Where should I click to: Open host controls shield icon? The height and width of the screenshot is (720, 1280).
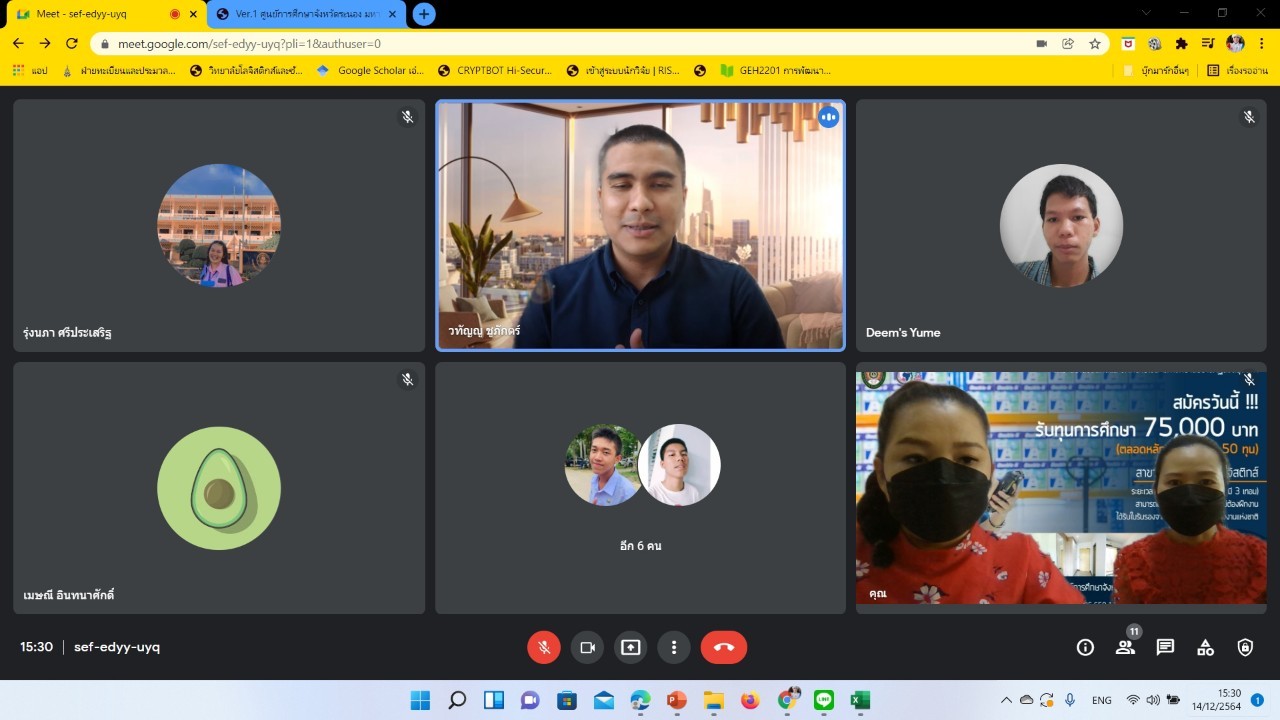point(1245,647)
